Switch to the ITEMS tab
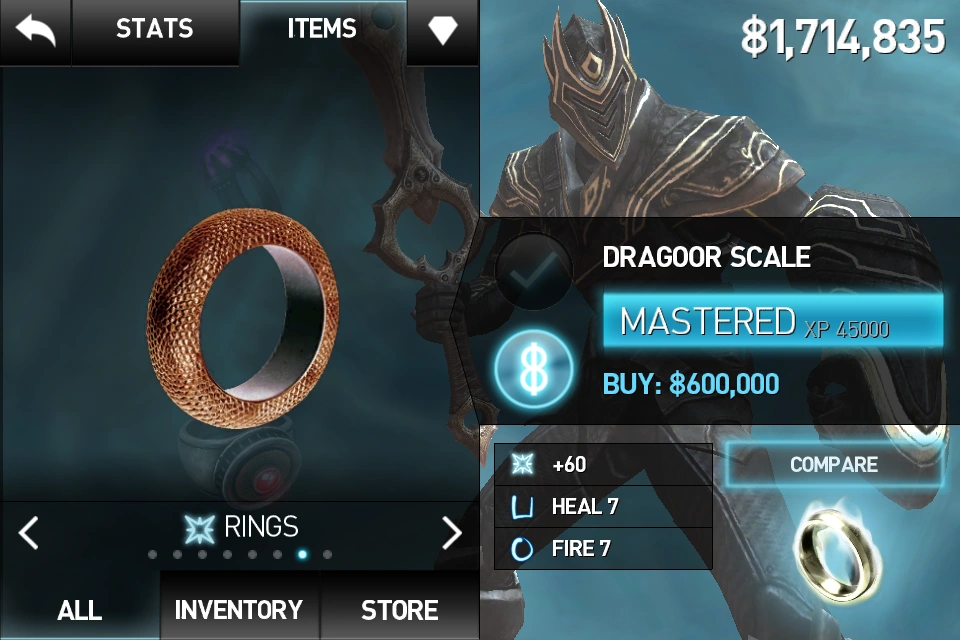 323,29
